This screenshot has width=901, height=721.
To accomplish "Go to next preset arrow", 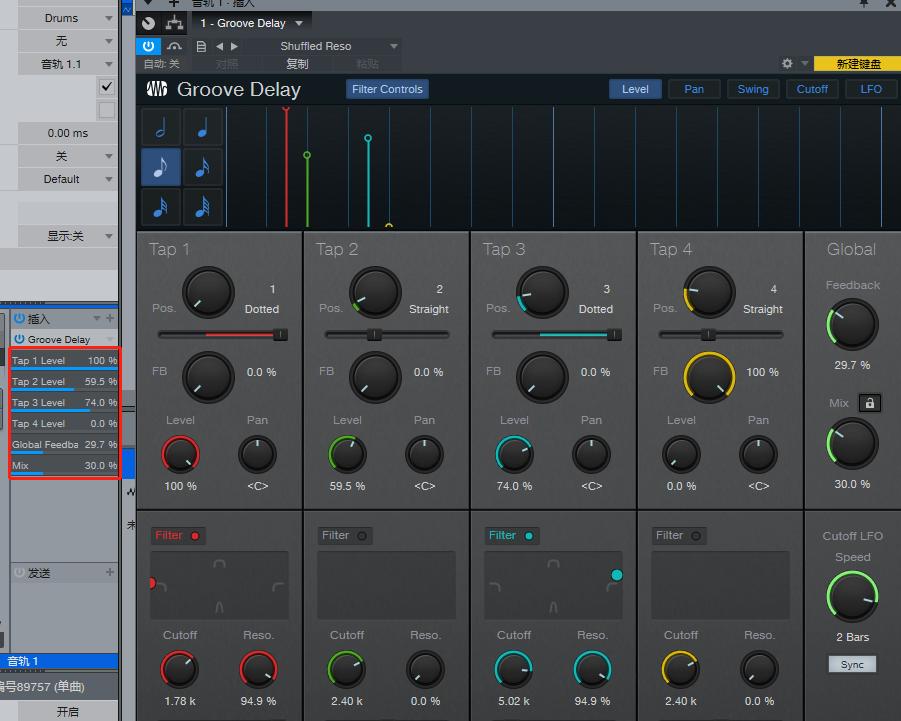I will coord(234,46).
